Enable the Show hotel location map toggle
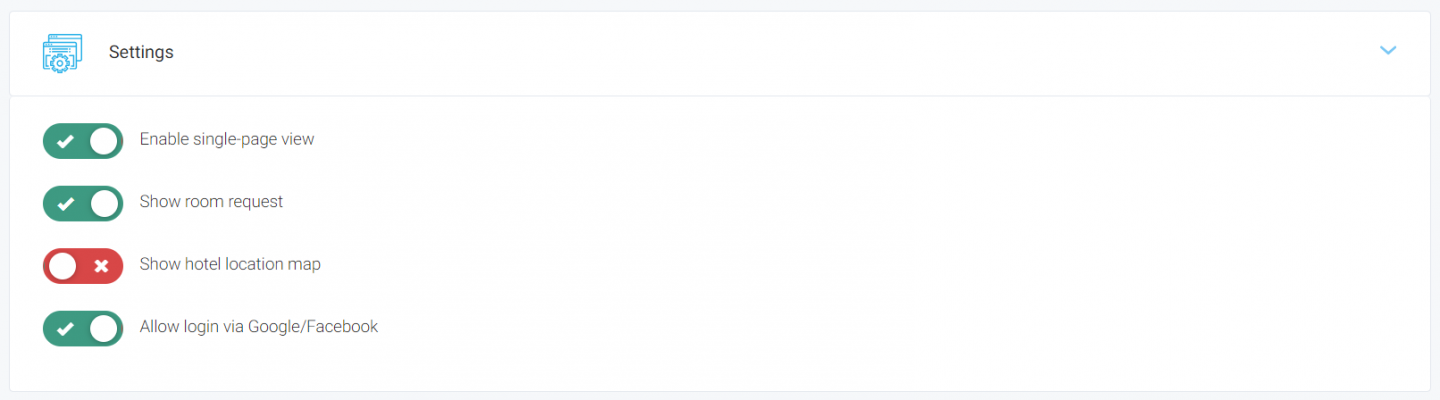The height and width of the screenshot is (400, 1440). click(83, 266)
